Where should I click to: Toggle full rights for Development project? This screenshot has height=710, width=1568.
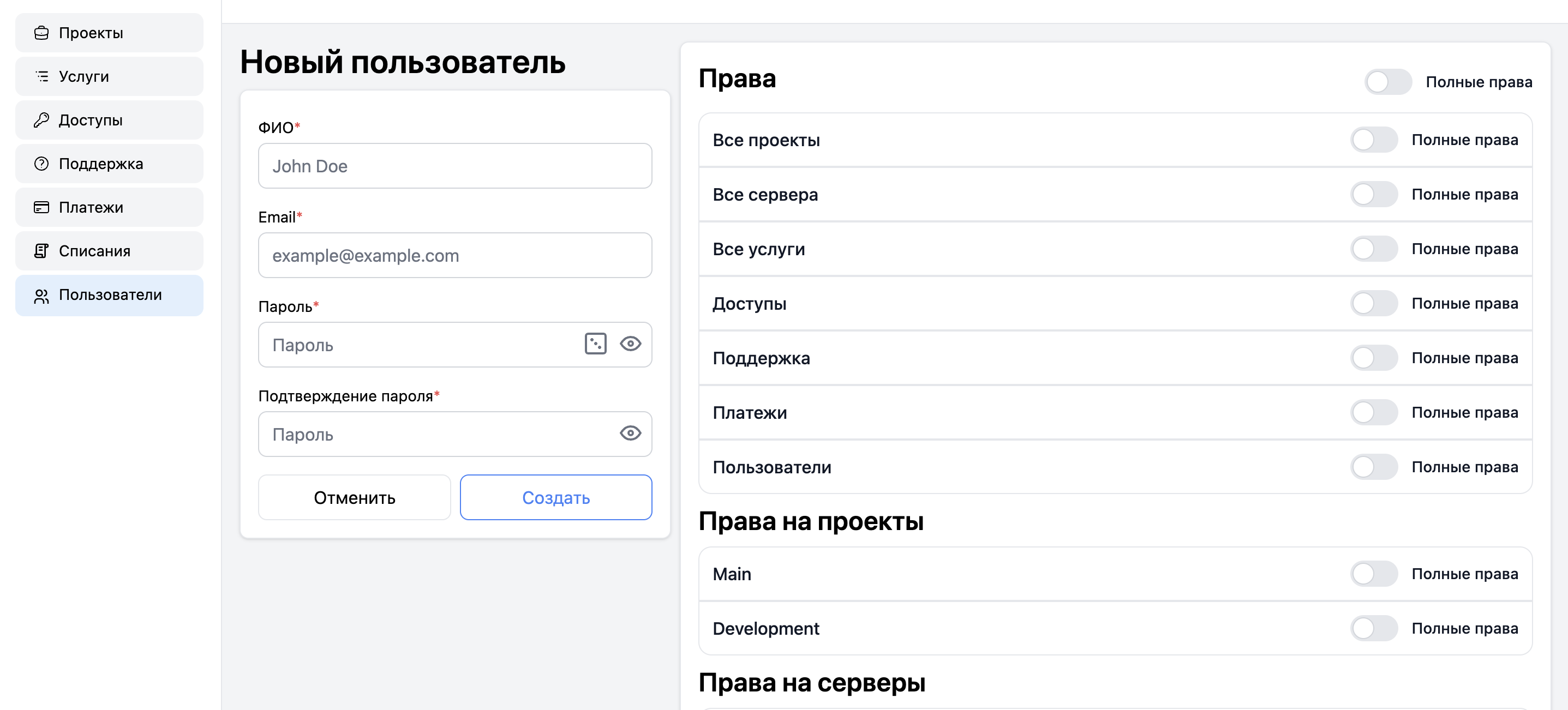[x=1374, y=628]
